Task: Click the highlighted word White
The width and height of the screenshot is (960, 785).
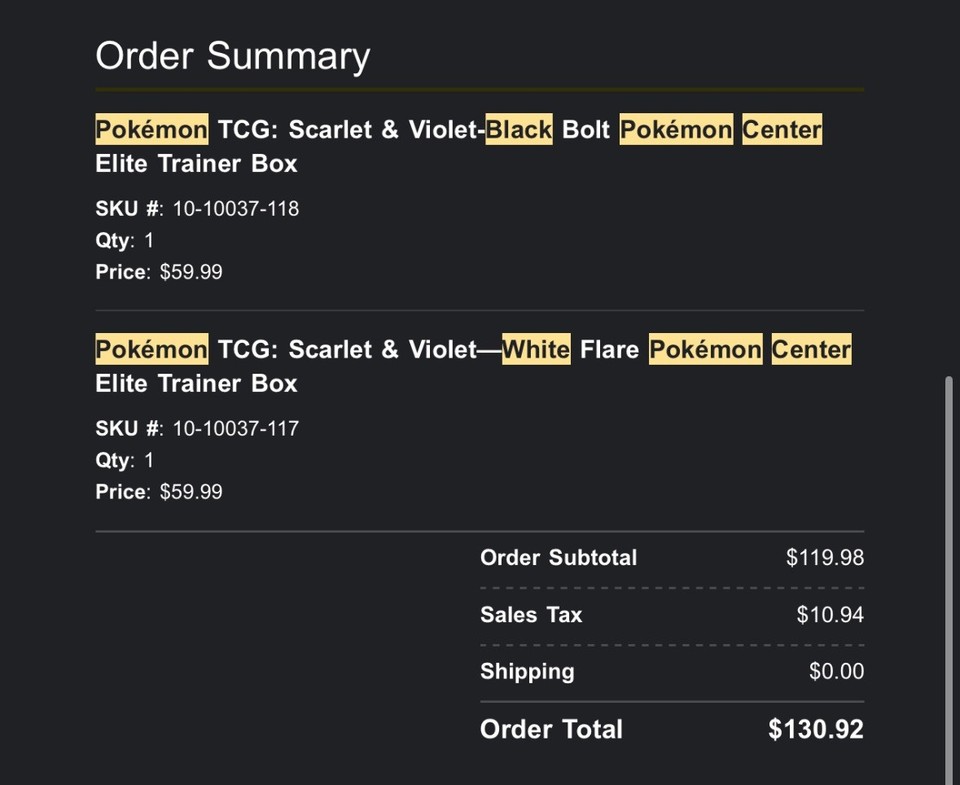Action: coord(535,350)
